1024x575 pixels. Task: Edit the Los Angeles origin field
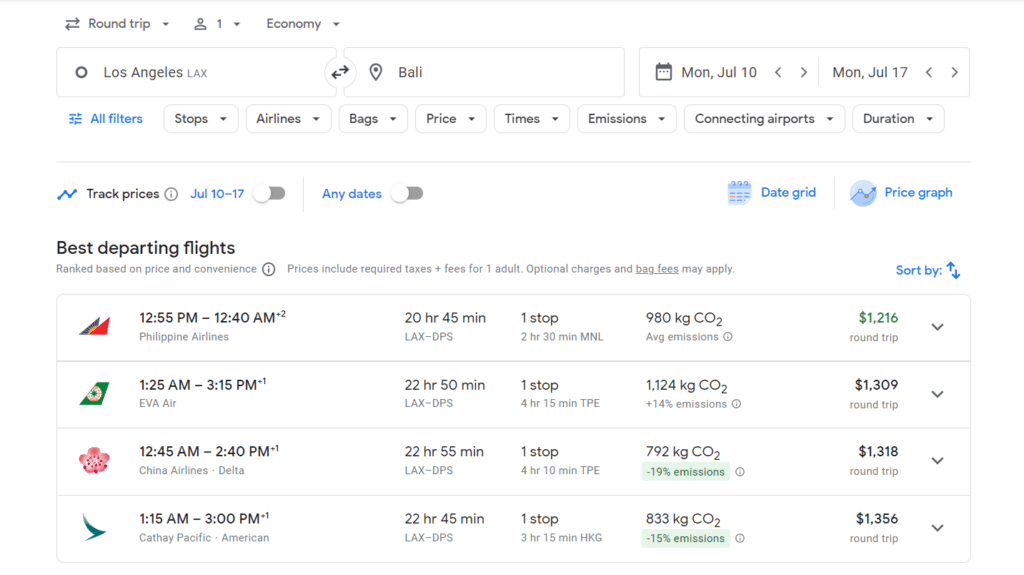point(196,73)
